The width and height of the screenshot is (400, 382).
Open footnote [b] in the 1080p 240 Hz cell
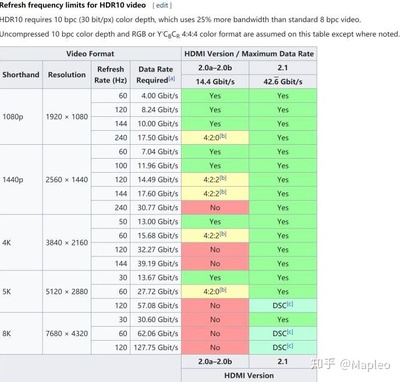[224, 136]
